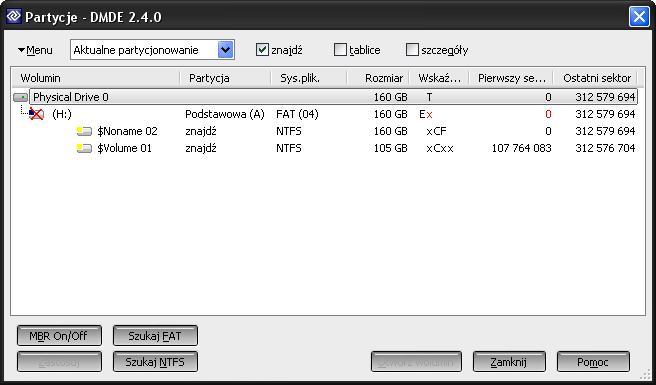The image size is (656, 385).
Task: Click the xCxx indicator of $Volume 01
Action: pyautogui.click(x=440, y=148)
